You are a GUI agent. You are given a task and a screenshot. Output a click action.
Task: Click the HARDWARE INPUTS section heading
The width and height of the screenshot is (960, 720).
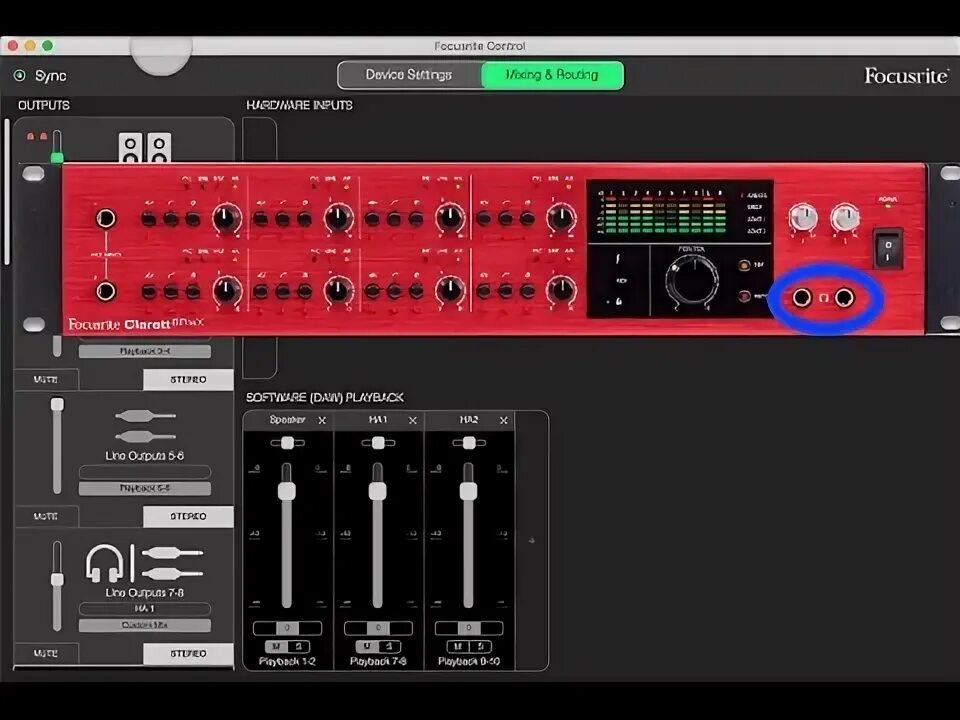pyautogui.click(x=299, y=105)
